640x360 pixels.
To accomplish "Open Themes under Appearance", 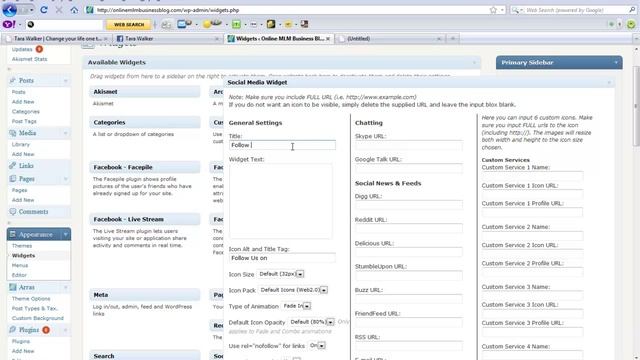I will click(22, 246).
